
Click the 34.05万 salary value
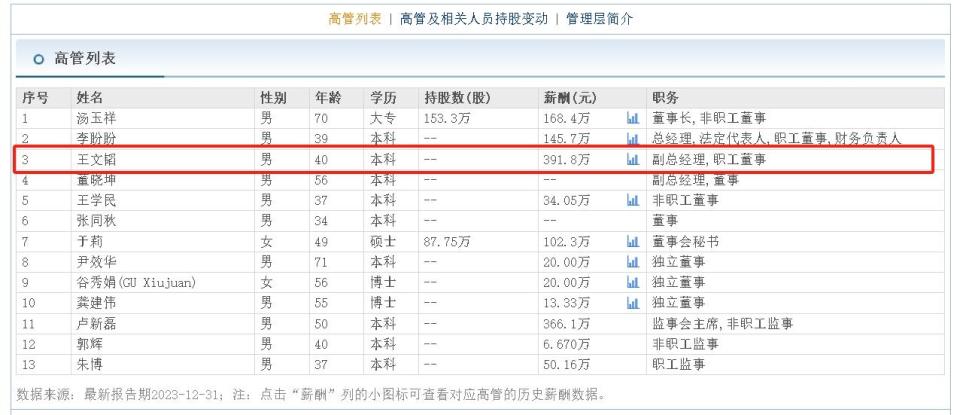[567, 201]
